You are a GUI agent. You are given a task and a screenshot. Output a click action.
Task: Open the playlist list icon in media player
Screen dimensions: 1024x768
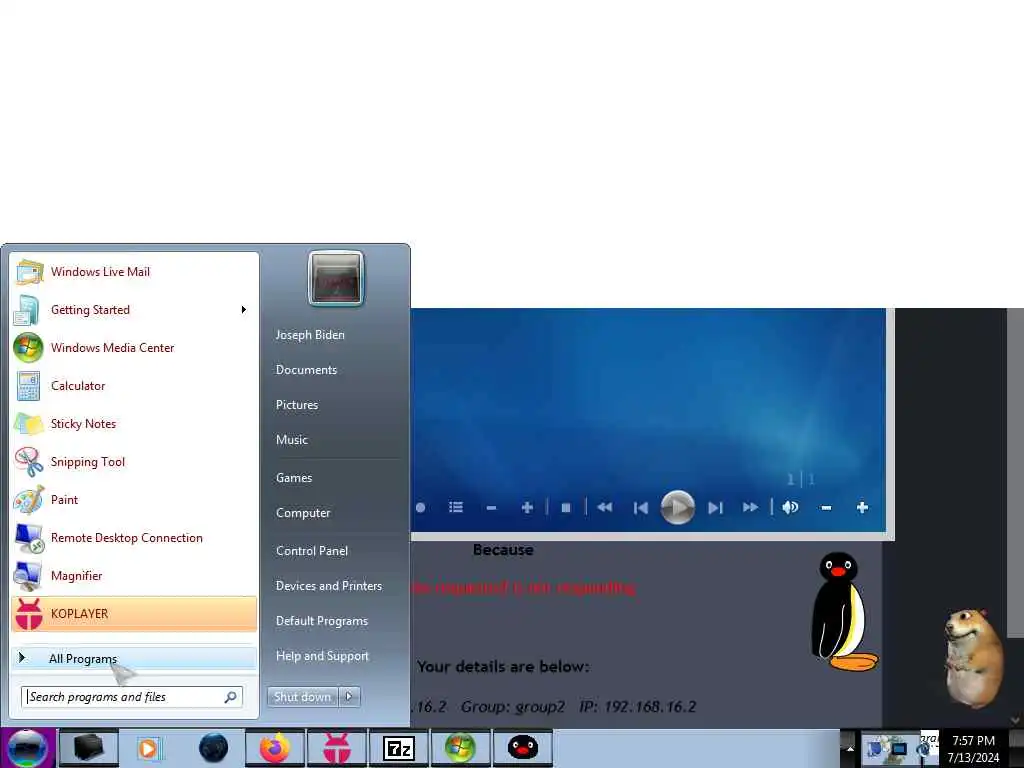456,507
